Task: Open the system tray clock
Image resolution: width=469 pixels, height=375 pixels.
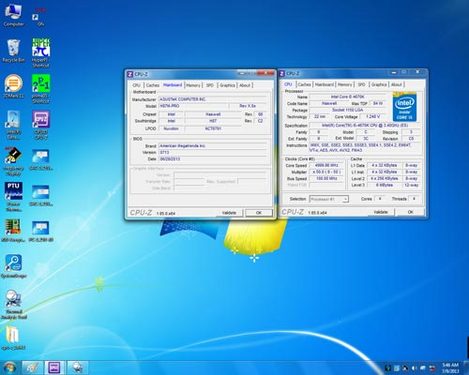Action: tap(450, 368)
